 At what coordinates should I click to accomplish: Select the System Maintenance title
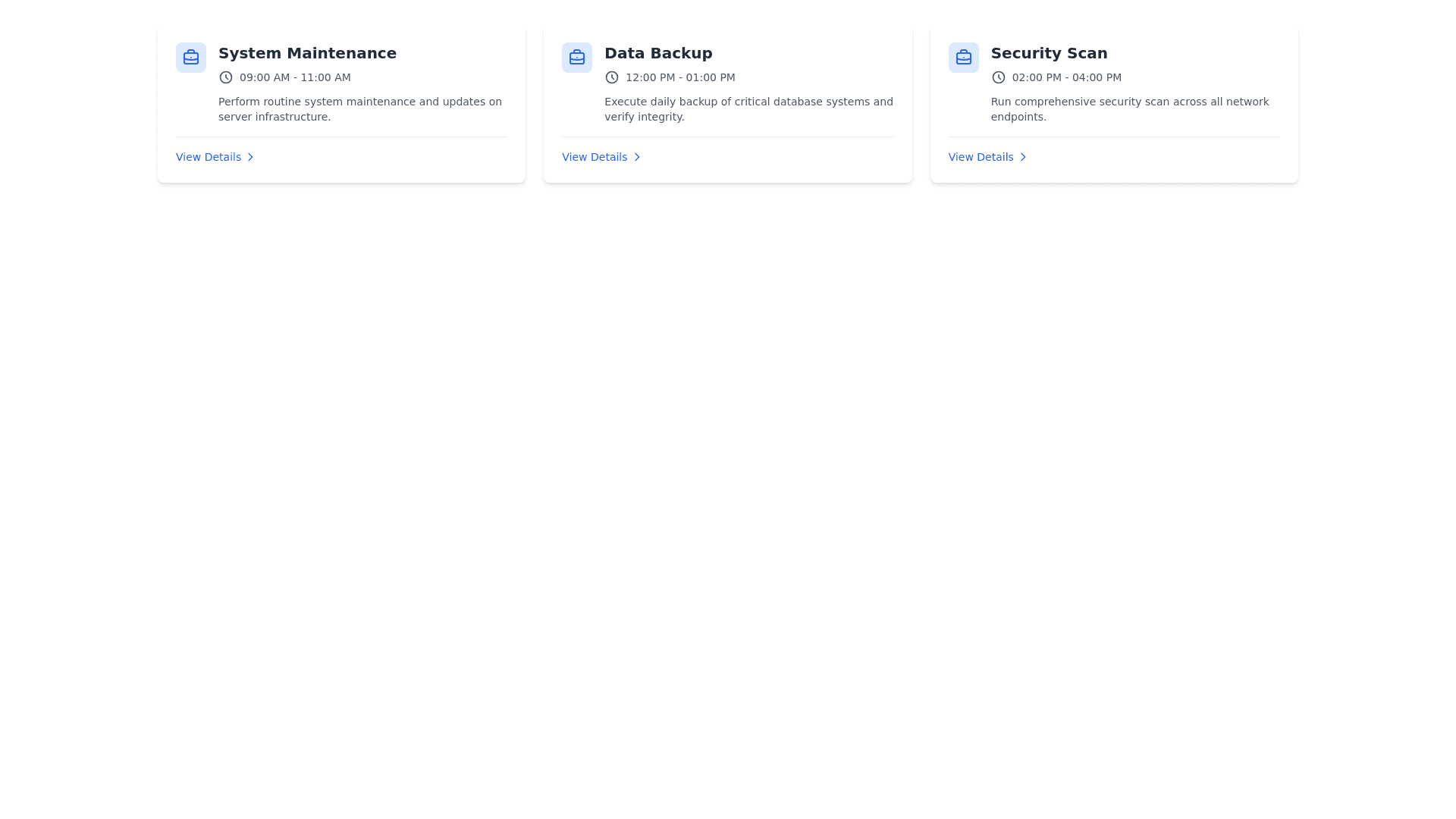coord(307,53)
